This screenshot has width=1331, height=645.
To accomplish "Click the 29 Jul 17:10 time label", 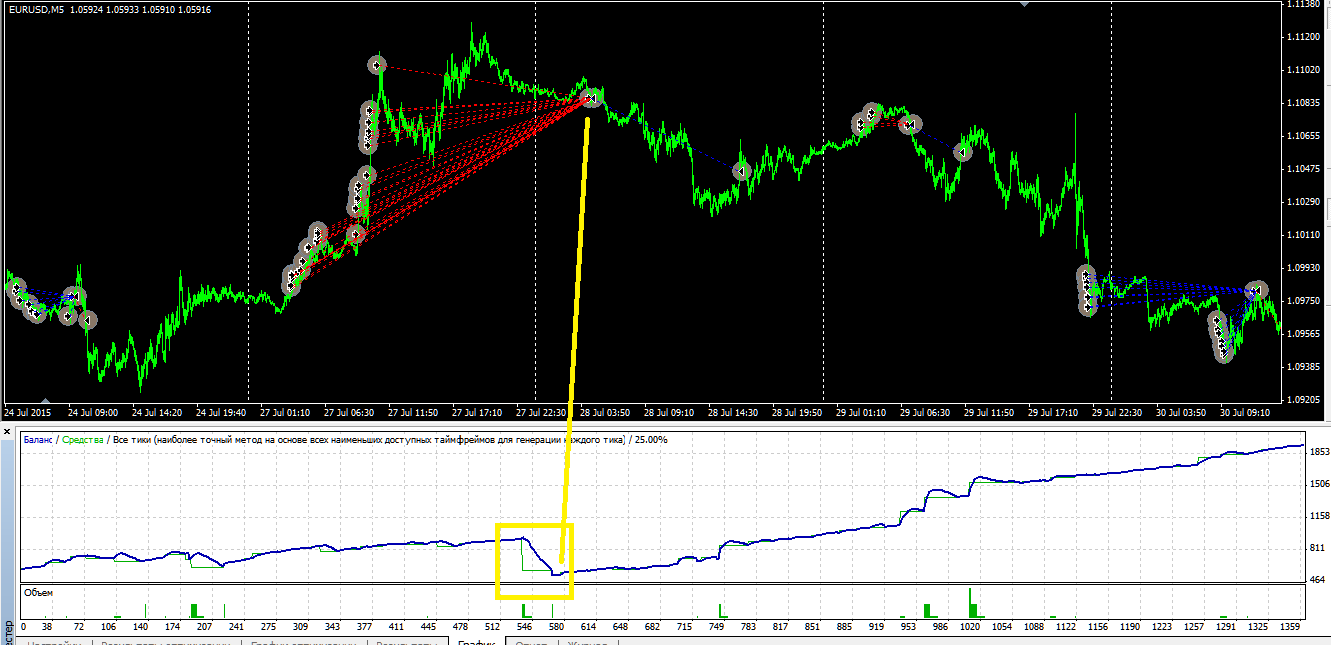I will click(x=1052, y=412).
